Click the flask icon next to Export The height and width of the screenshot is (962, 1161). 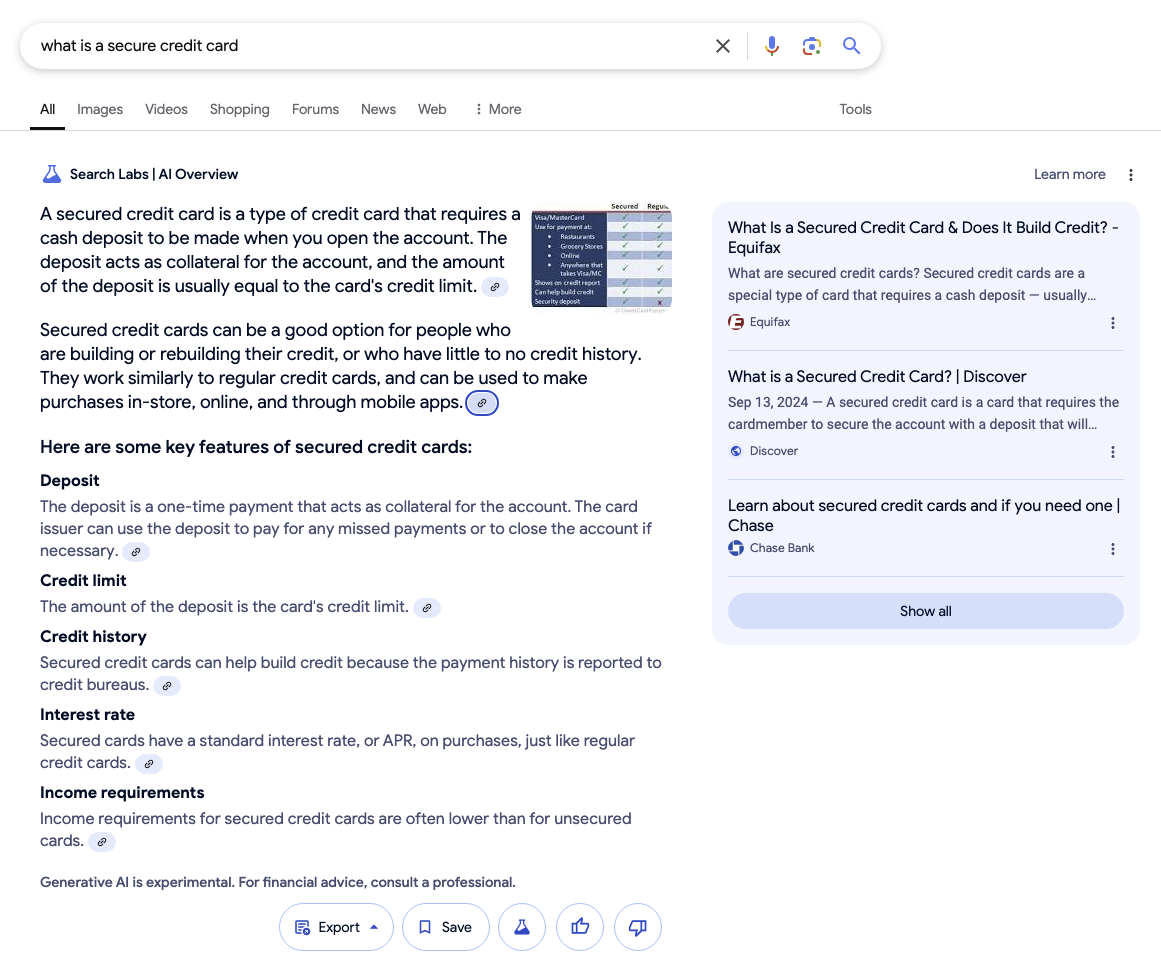[522, 927]
